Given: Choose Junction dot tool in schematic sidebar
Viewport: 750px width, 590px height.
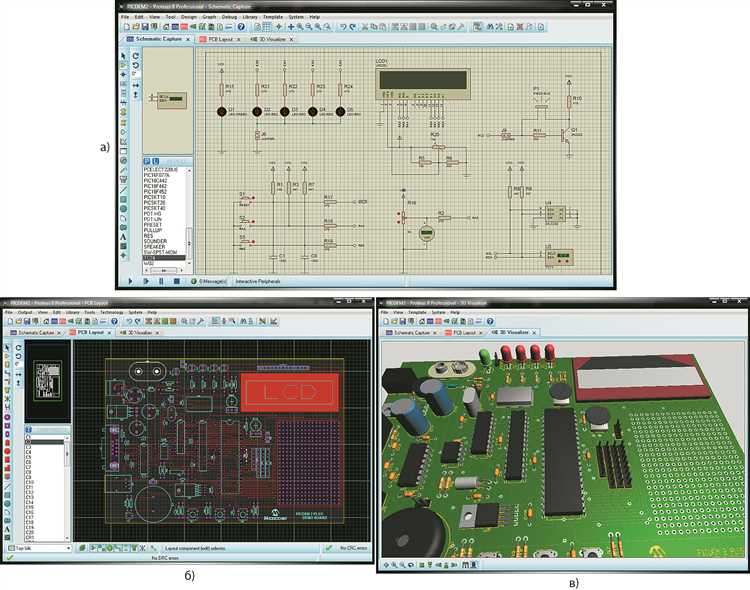Looking at the screenshot, I should [x=123, y=75].
